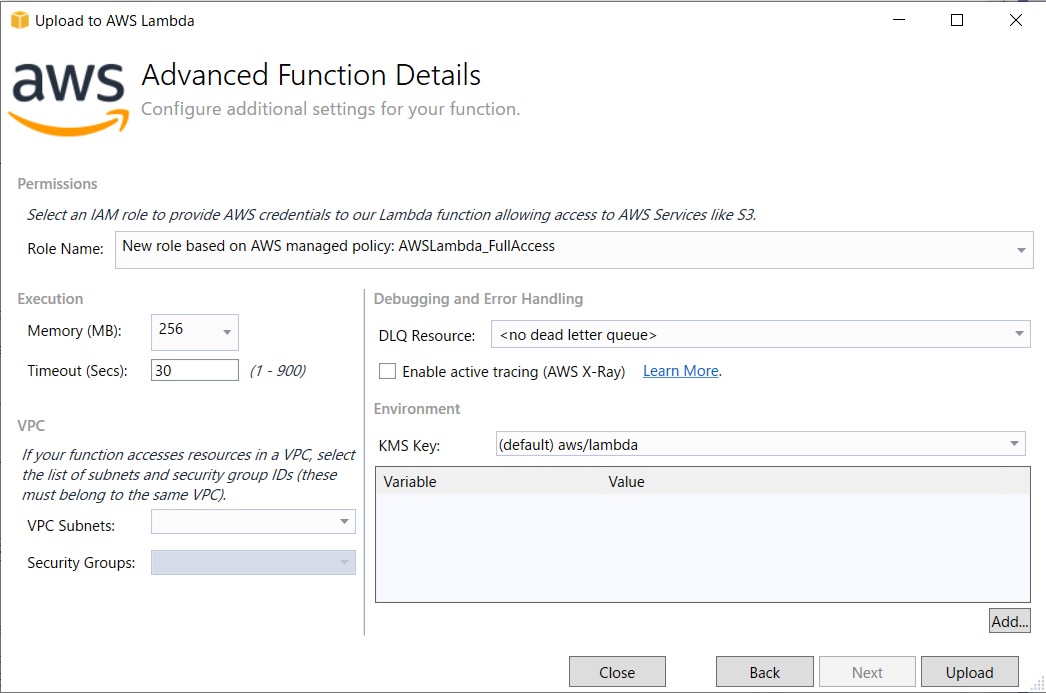Click the Add... environment variable button

pyautogui.click(x=1009, y=621)
